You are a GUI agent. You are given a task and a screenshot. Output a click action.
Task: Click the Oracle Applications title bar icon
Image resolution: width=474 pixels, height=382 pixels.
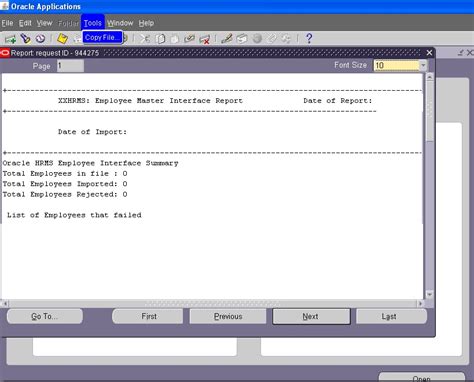click(x=4, y=6)
